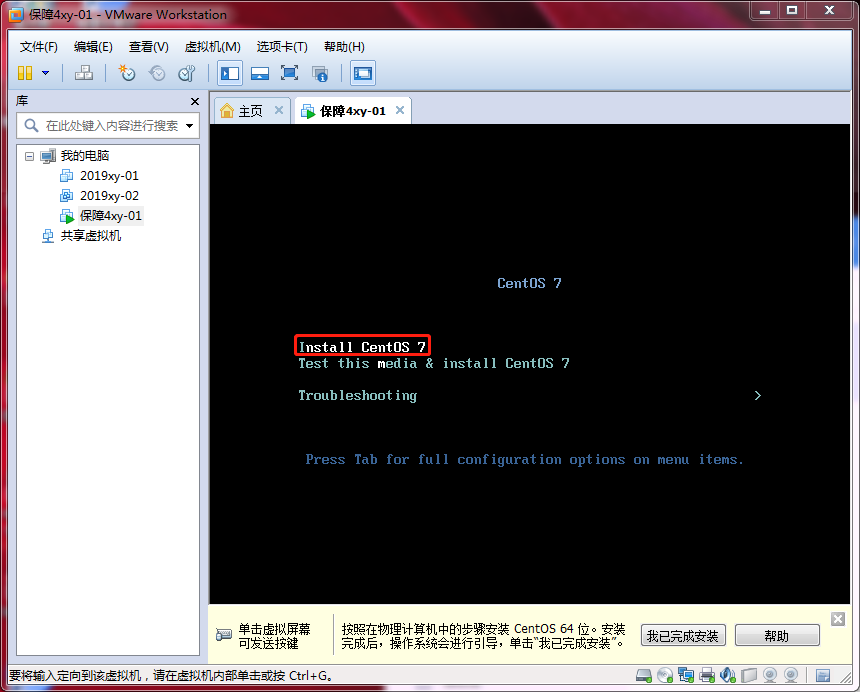Image resolution: width=860 pixels, height=692 pixels.
Task: Maximize the VMware Workstation window
Action: (x=792, y=10)
